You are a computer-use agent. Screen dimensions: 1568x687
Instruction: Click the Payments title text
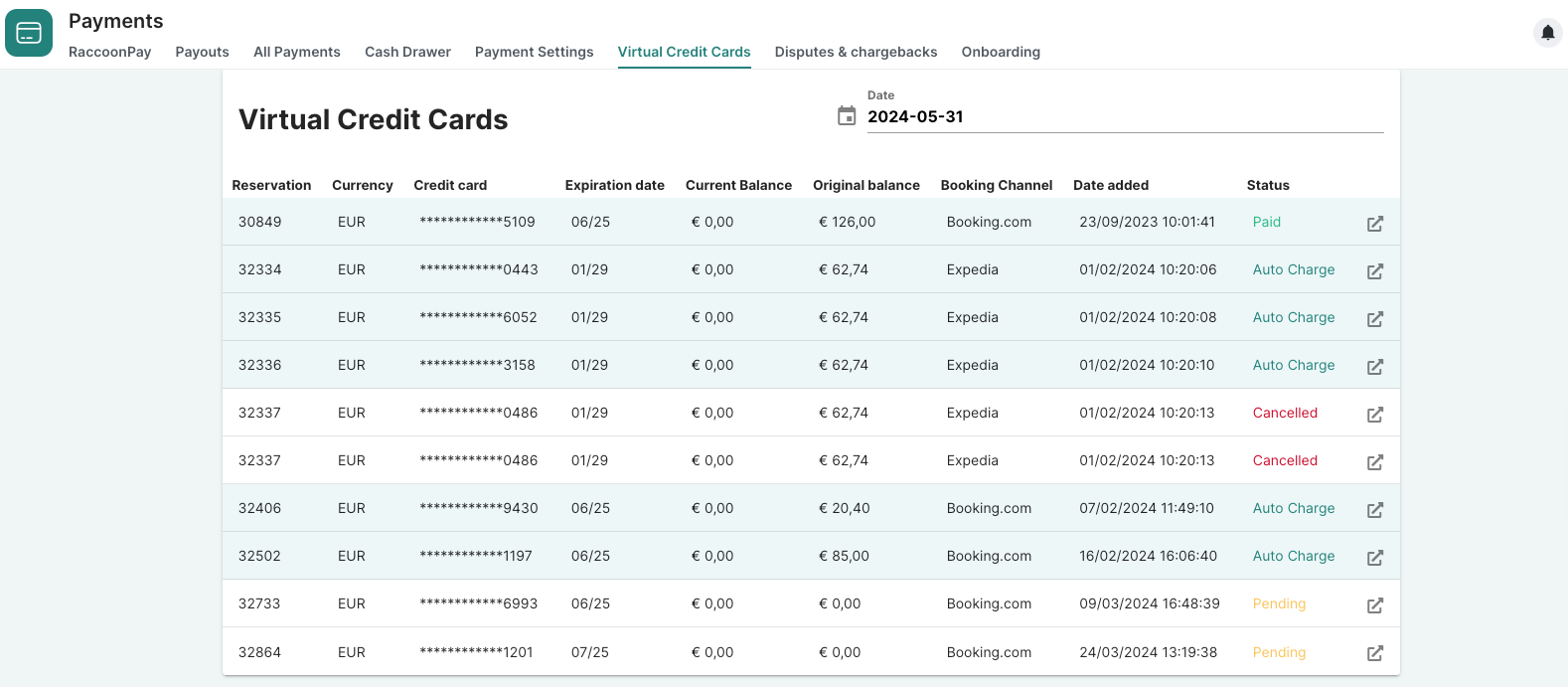click(x=116, y=21)
